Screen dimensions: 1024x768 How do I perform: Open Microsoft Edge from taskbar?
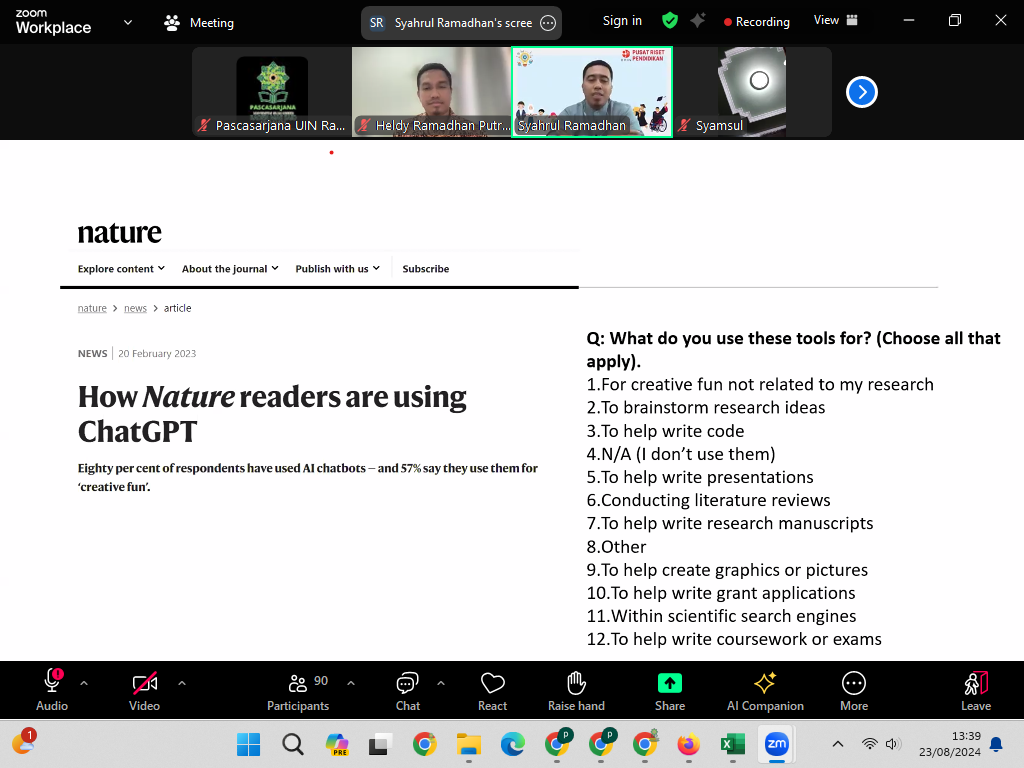(513, 744)
